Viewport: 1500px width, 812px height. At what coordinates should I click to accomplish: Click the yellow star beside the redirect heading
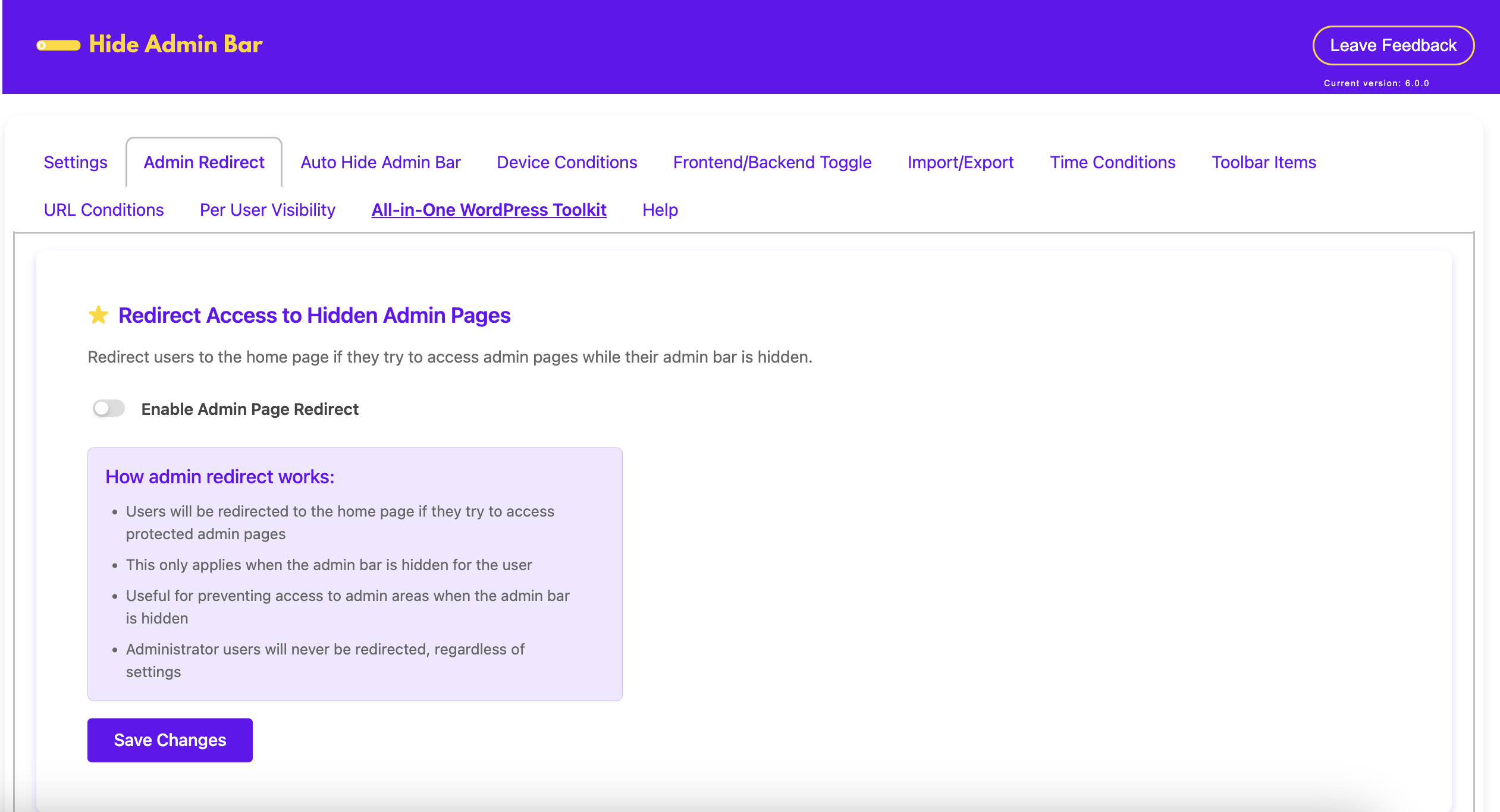(98, 315)
